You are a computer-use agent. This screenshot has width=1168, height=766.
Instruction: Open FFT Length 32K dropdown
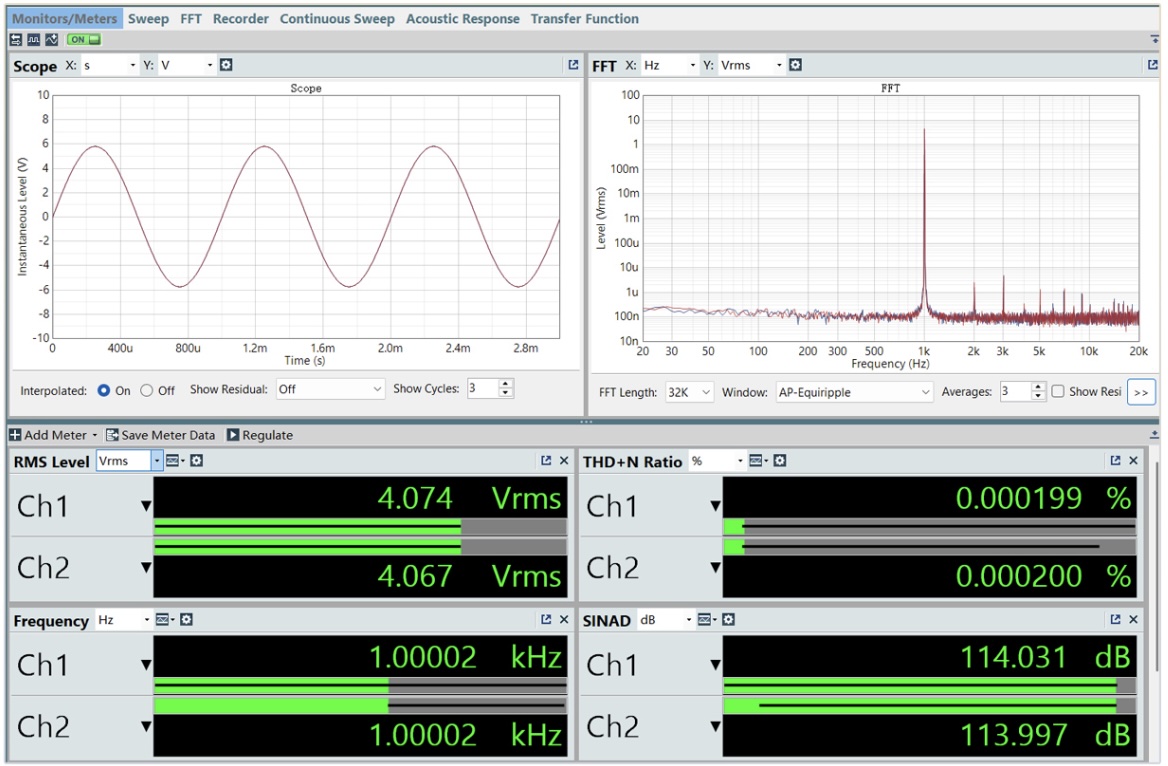tap(689, 392)
